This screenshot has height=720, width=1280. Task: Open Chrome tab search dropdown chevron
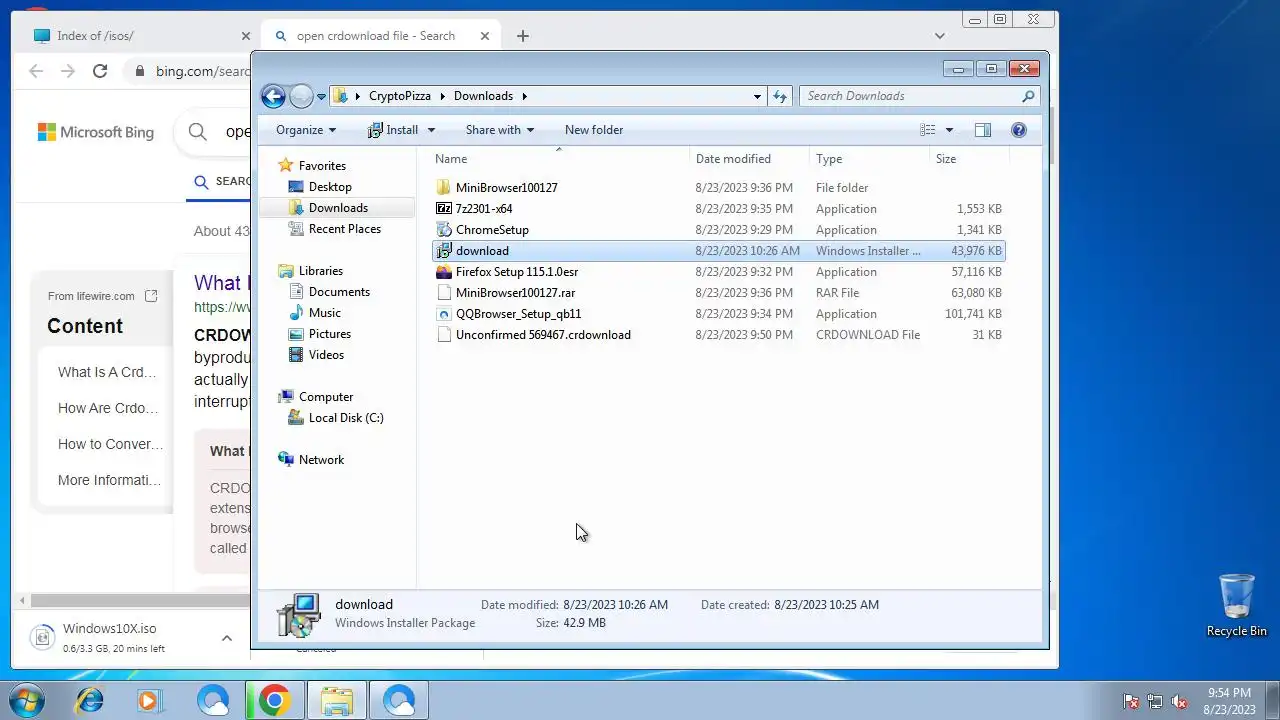point(940,36)
